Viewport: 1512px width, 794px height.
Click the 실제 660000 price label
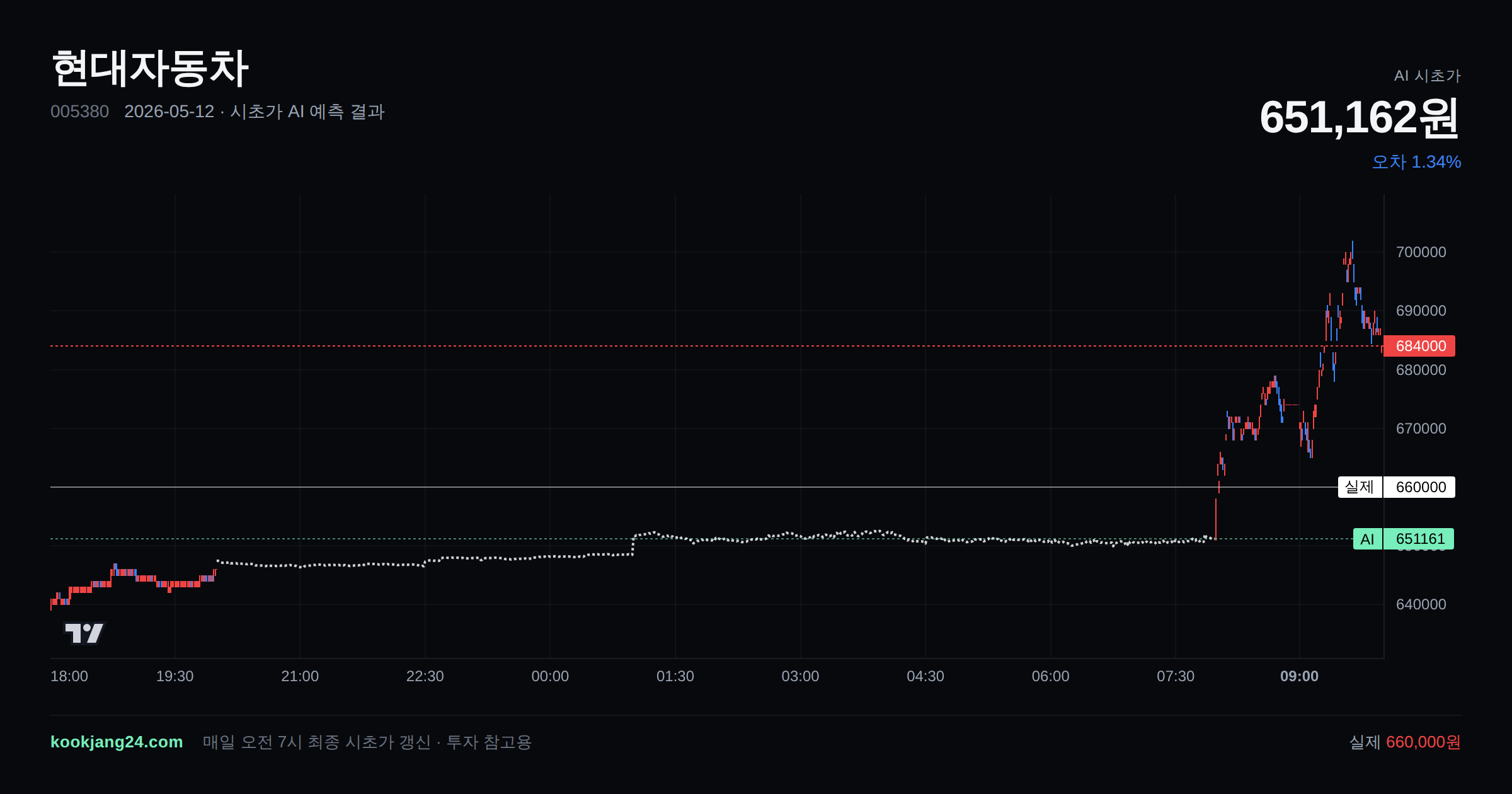(1396, 487)
